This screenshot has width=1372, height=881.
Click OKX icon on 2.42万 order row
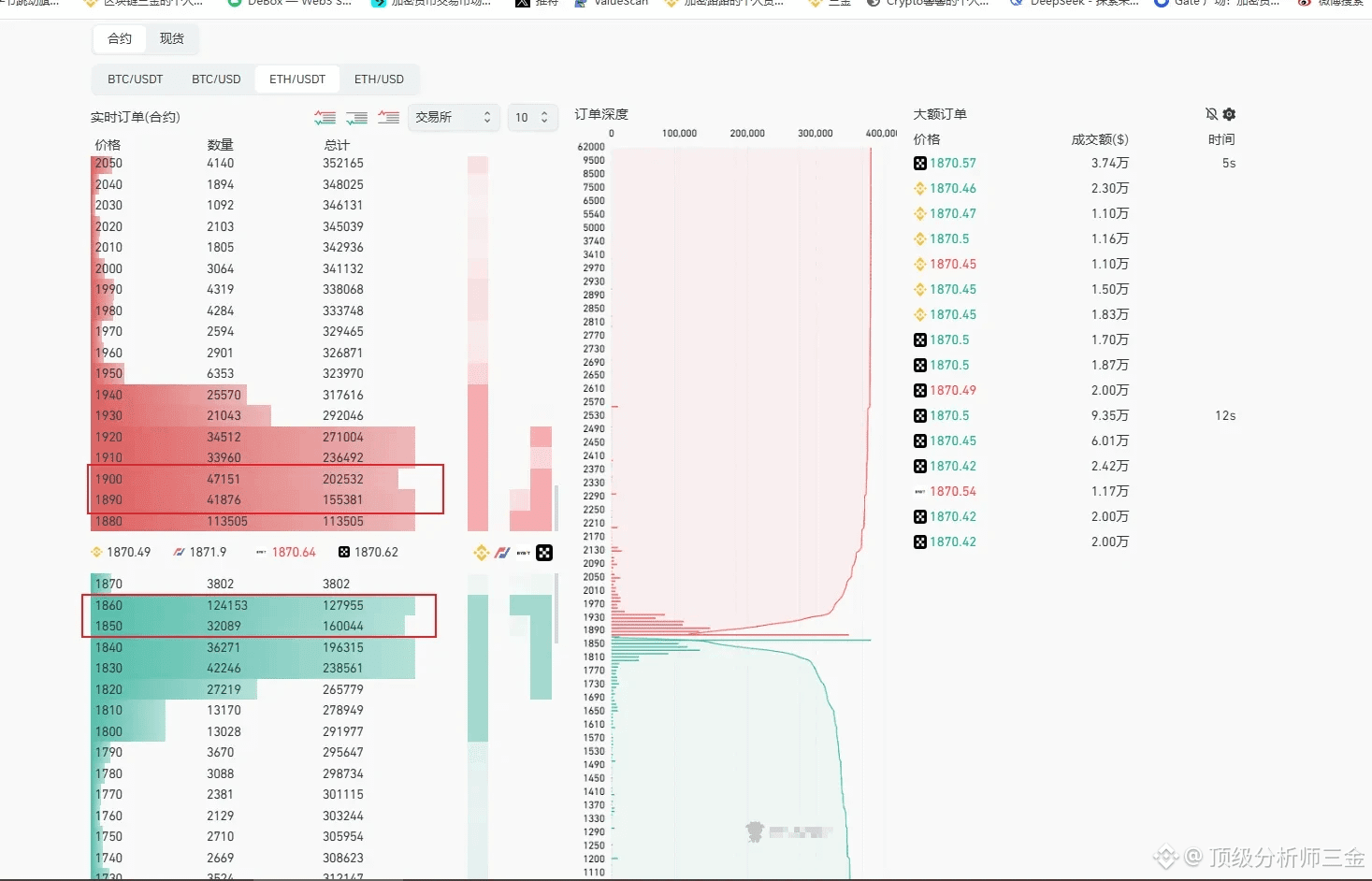point(920,466)
